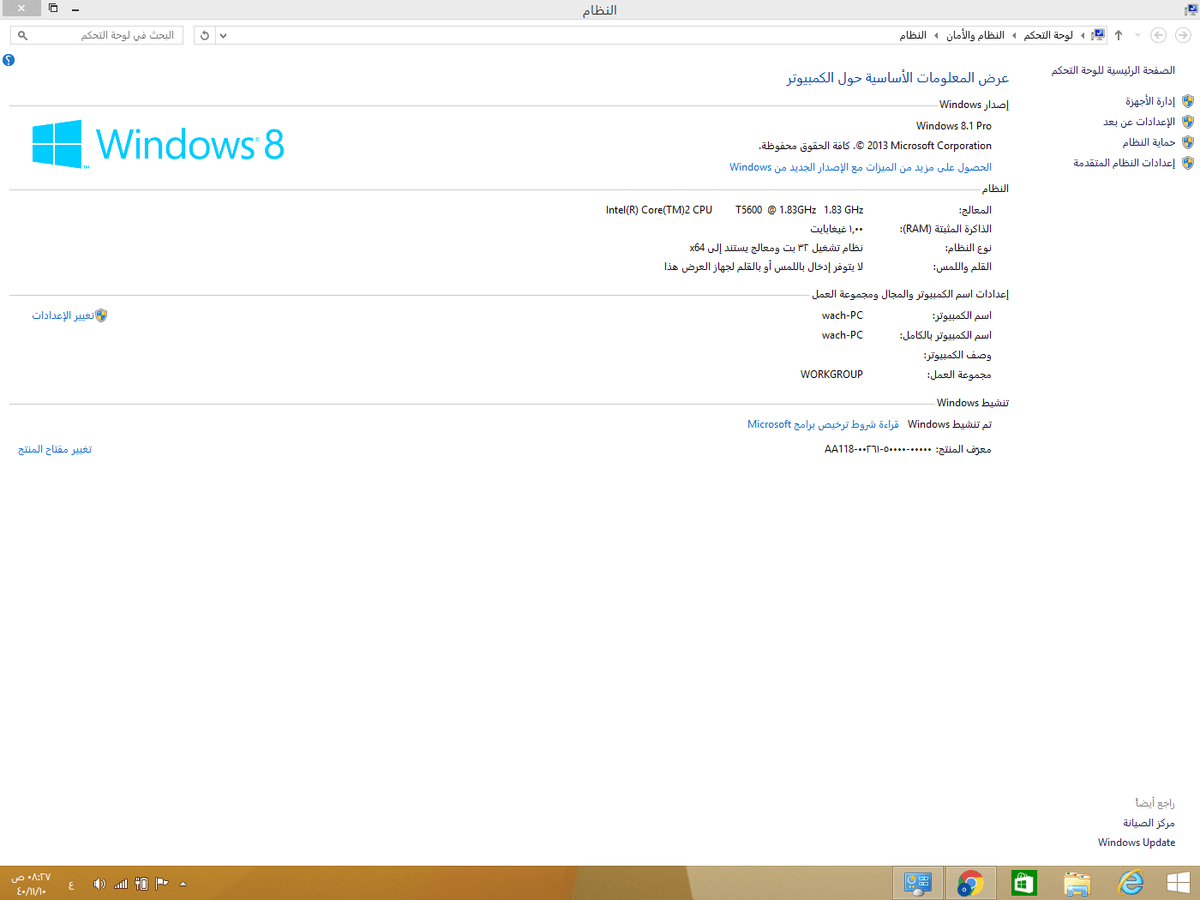This screenshot has height=900, width=1200.
Task: Click the Windows 8 logo image
Action: pos(158,144)
